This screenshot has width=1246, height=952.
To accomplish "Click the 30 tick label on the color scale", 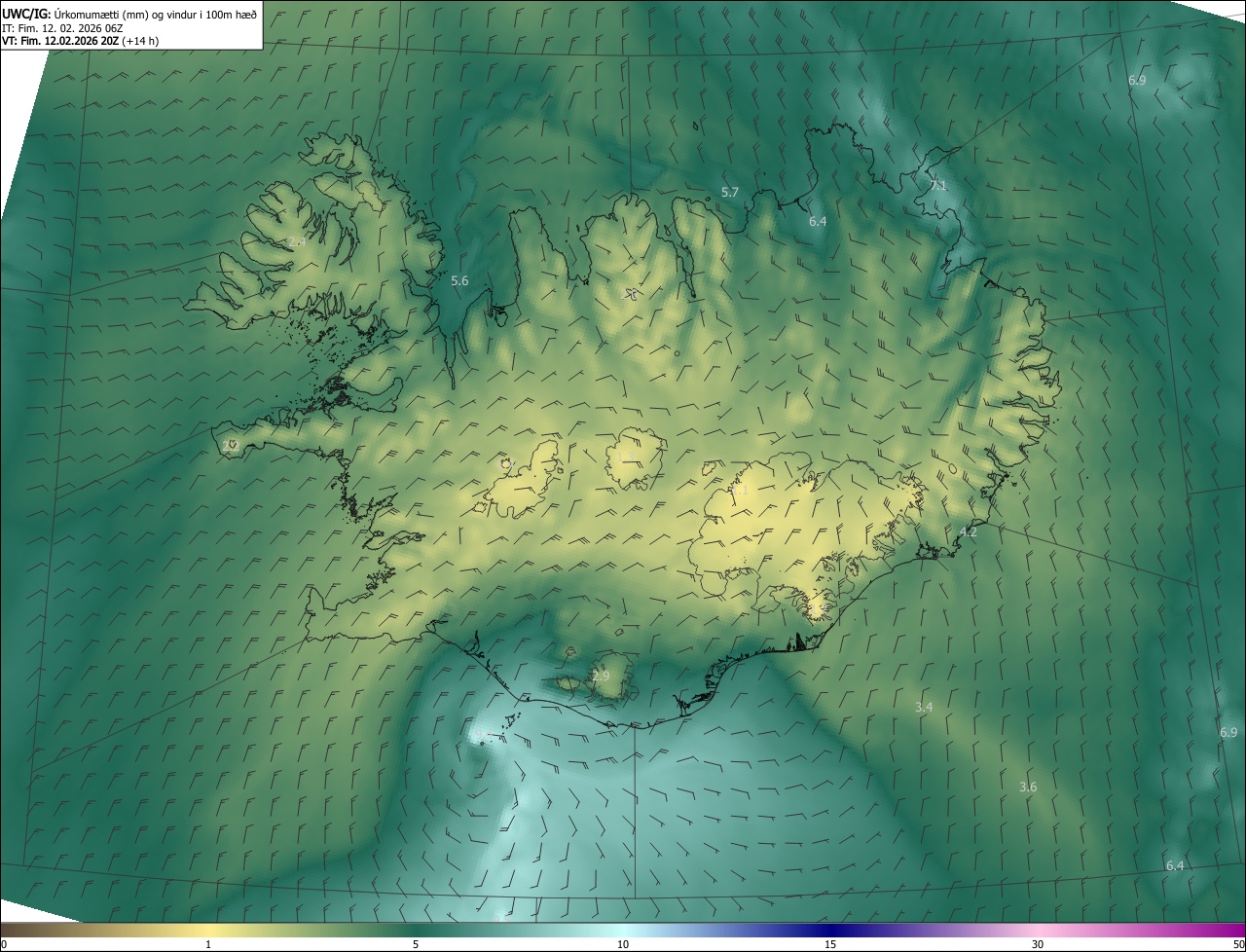I will click(1038, 944).
